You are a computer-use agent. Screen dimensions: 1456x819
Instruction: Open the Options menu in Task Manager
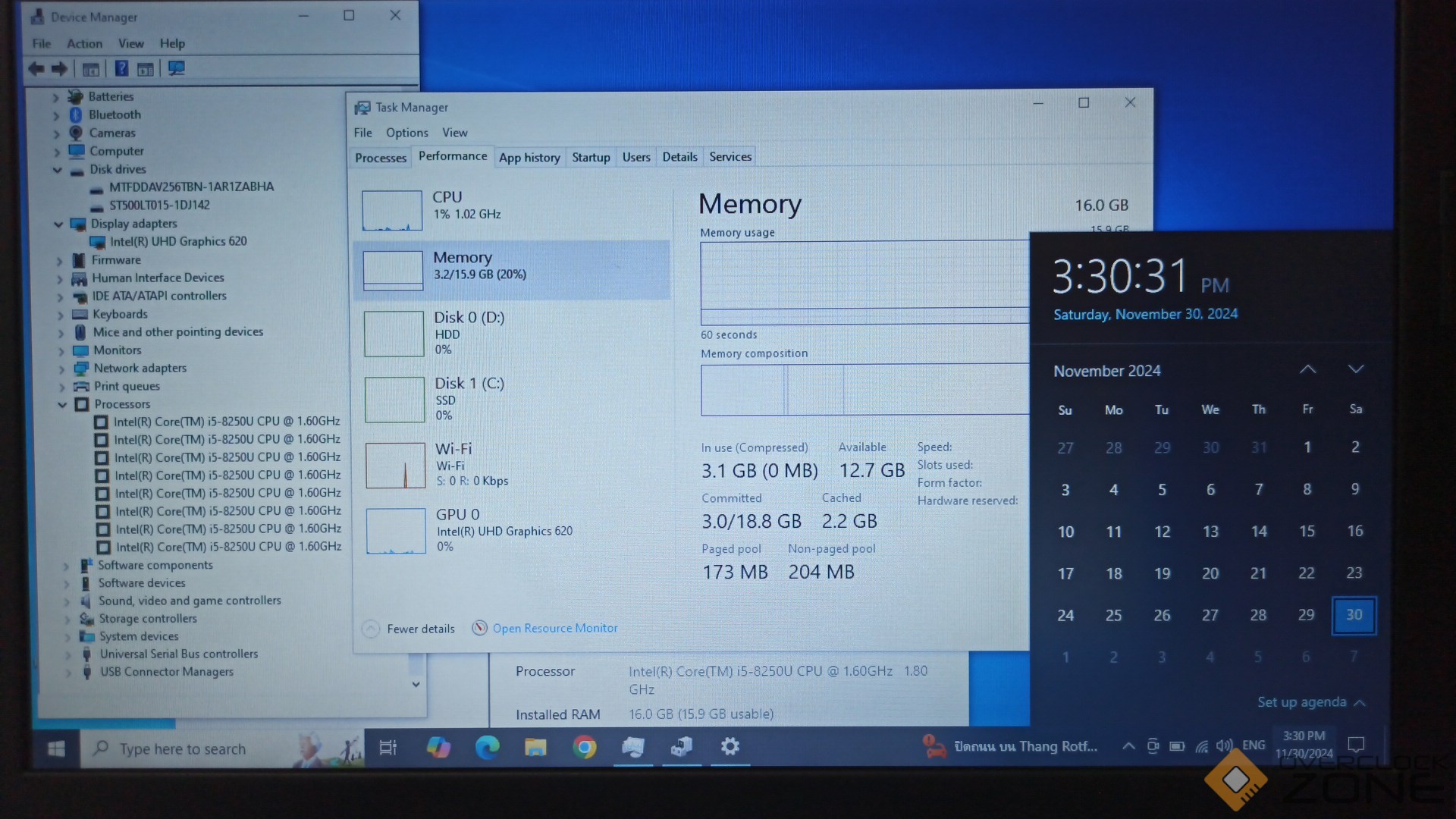(x=406, y=133)
